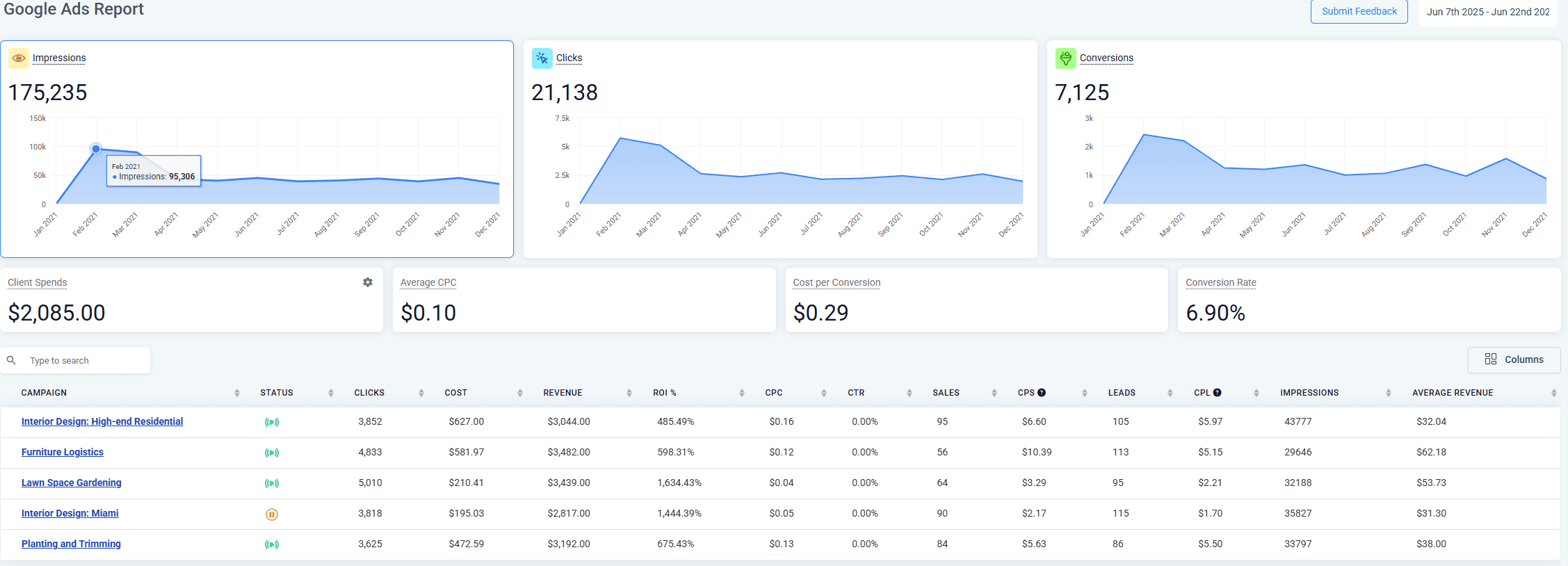Click the Submit Feedback button
Screen dimensions: 1568x566
coord(1359,11)
